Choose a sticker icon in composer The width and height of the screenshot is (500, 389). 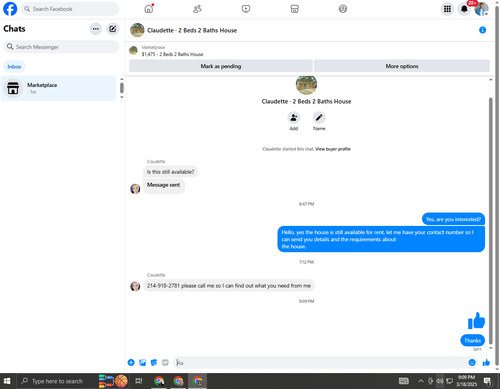point(154,362)
